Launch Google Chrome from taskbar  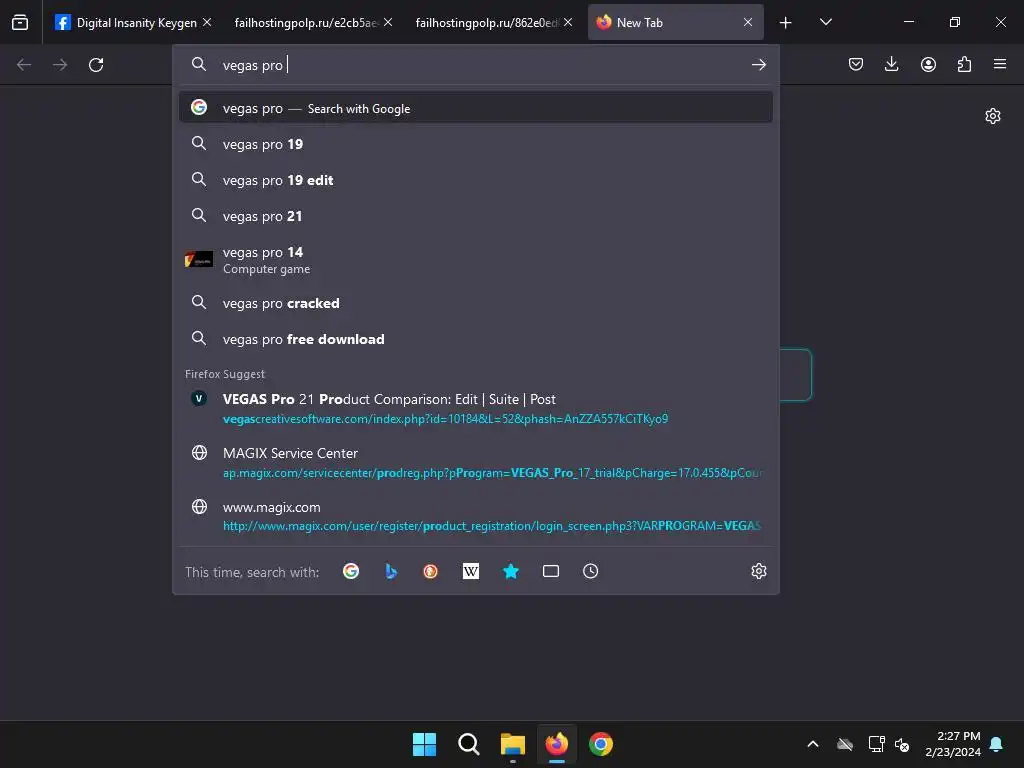click(x=601, y=744)
